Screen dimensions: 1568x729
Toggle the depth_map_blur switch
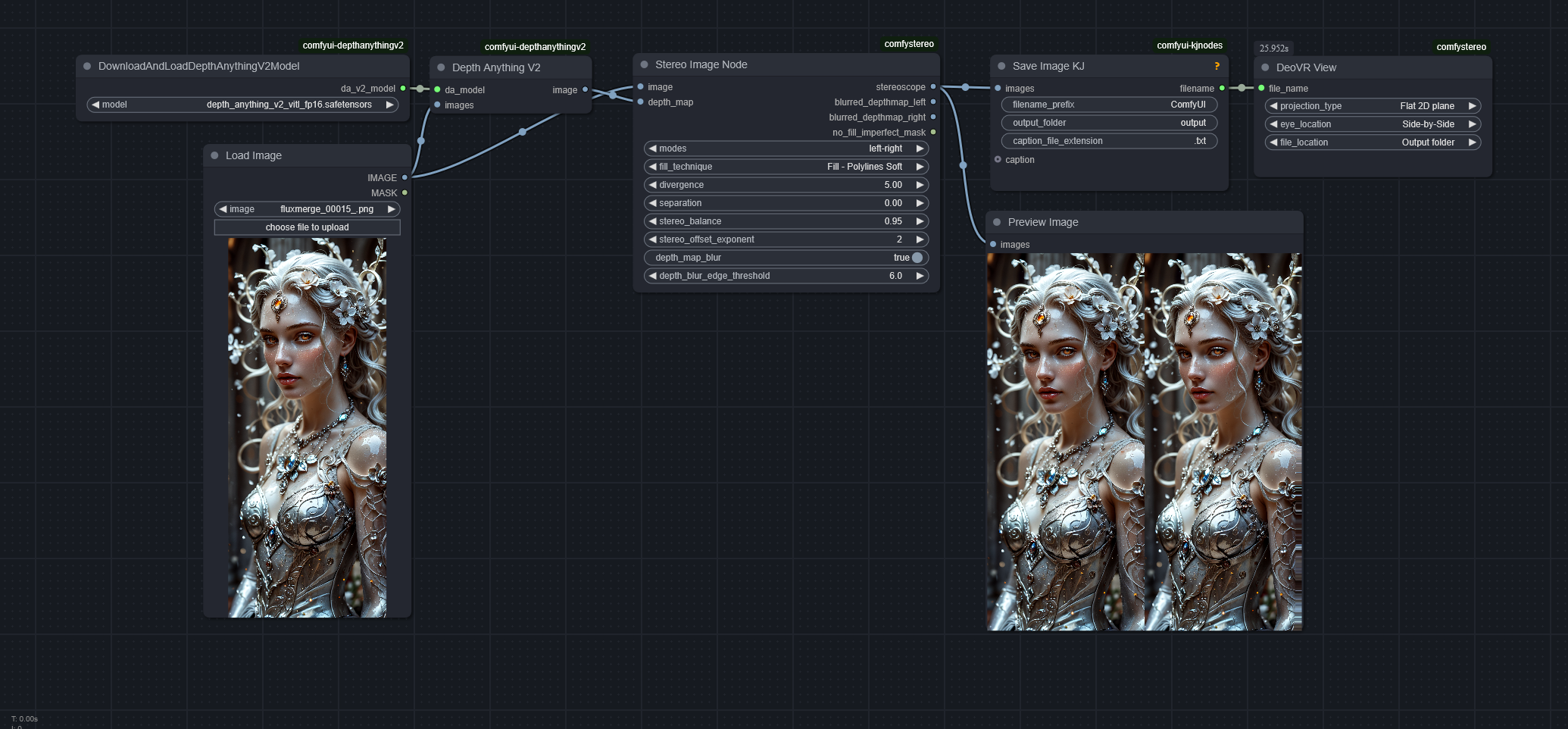point(917,258)
